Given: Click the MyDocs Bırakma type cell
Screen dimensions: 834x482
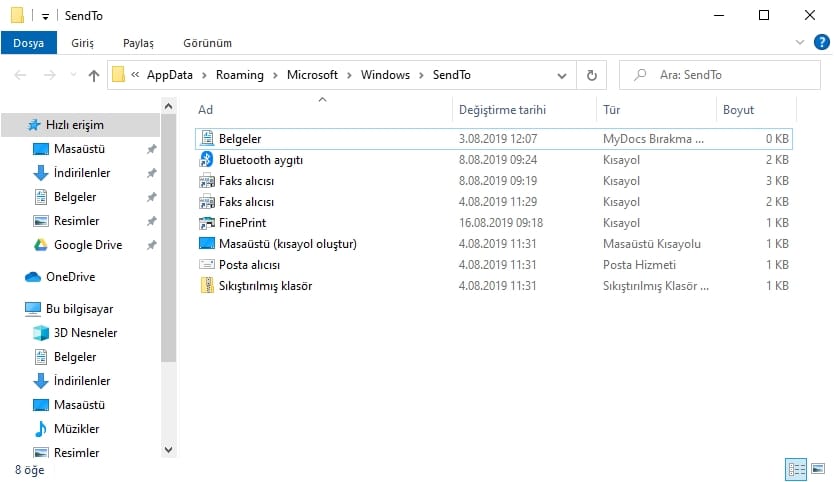Looking at the screenshot, I should (653, 139).
